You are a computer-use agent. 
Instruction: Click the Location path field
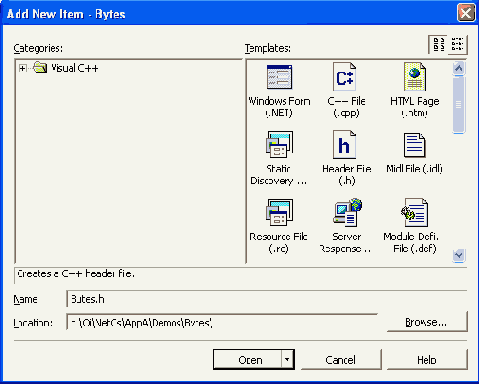pyautogui.click(x=222, y=322)
